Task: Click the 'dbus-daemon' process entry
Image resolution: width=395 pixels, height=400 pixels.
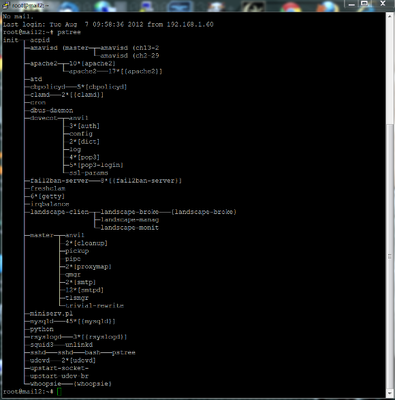Action: 52,110
